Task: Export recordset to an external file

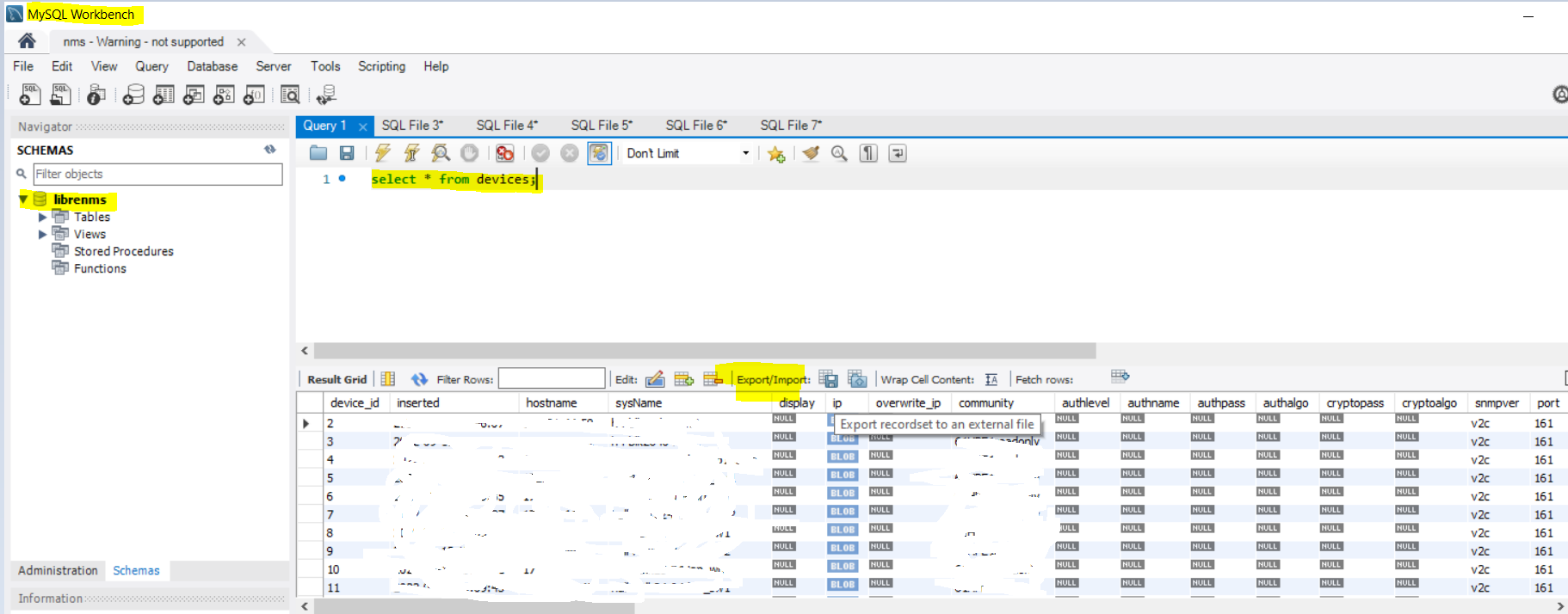Action: [828, 378]
